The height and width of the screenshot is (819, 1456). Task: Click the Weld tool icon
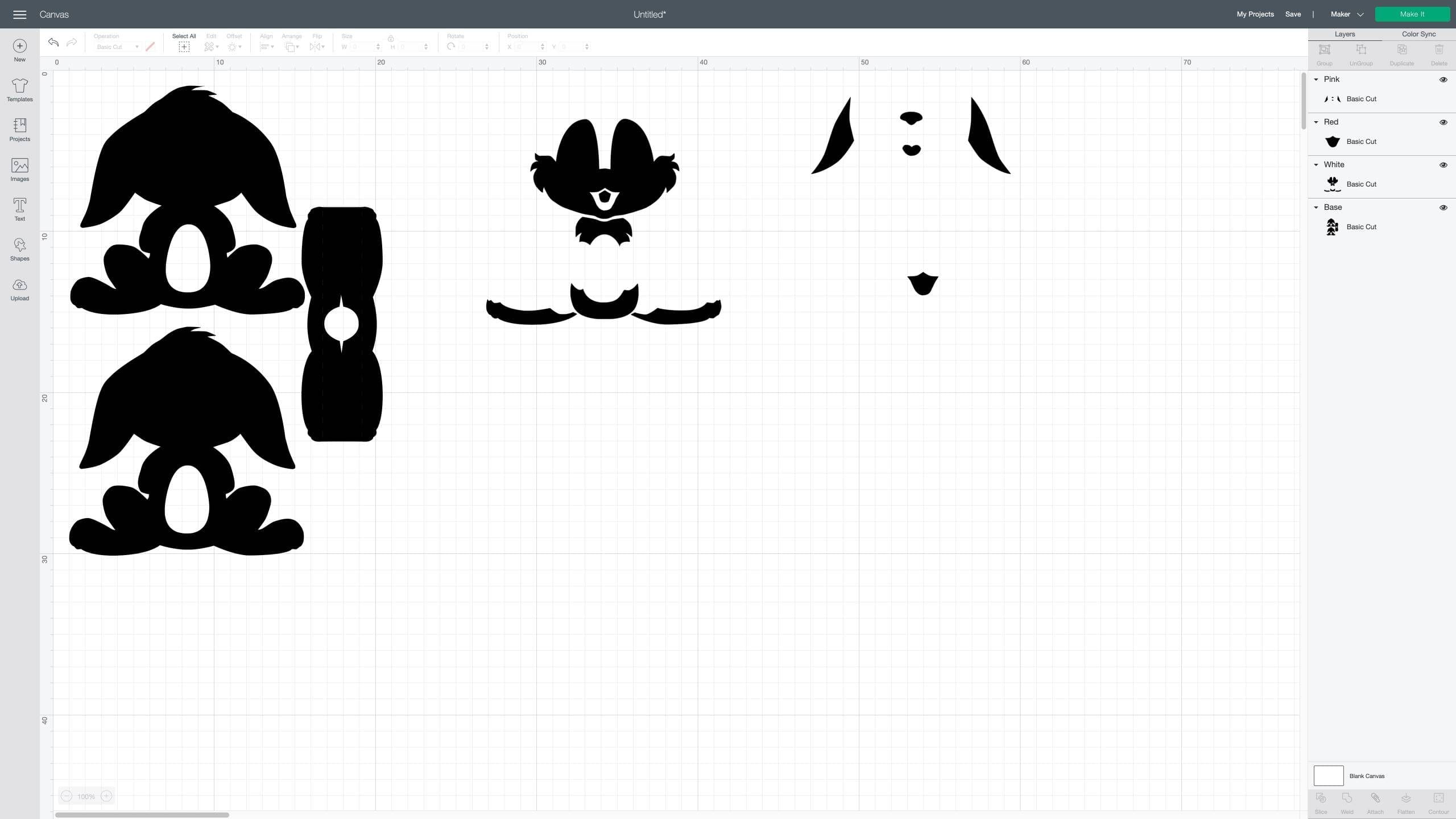click(x=1347, y=799)
